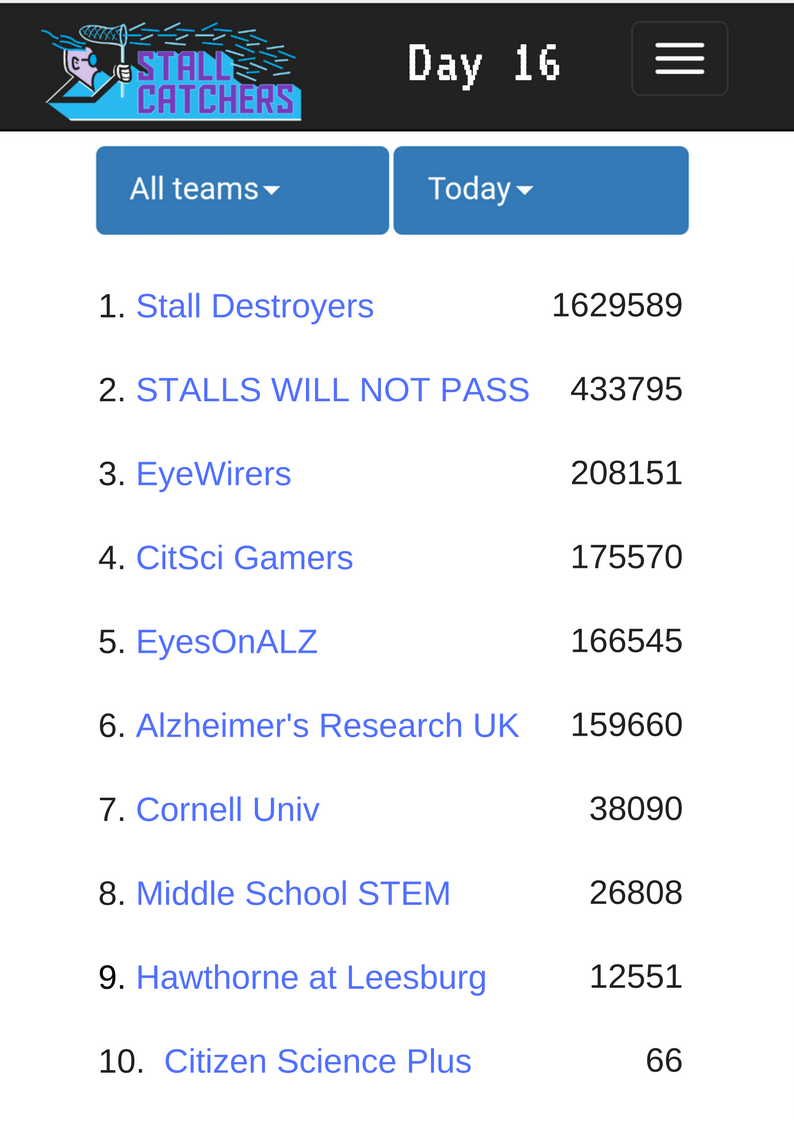Open the Citizen Science Plus team link
Screen dimensions: 794x1123
(x=317, y=1061)
